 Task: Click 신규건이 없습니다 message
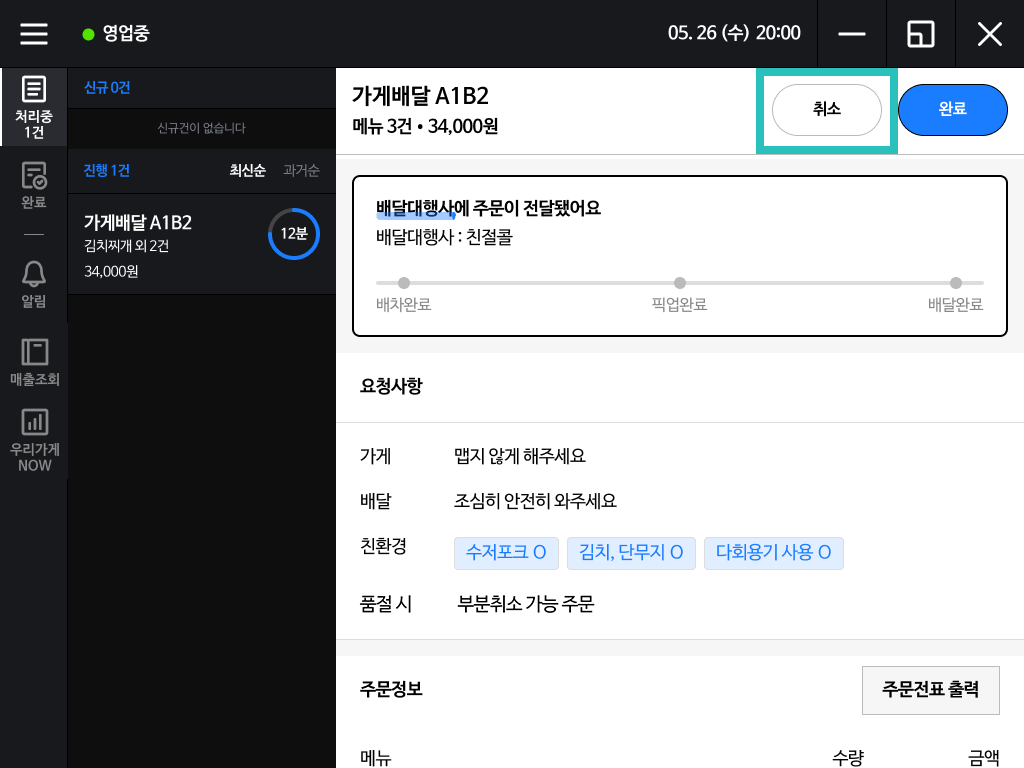click(x=202, y=128)
